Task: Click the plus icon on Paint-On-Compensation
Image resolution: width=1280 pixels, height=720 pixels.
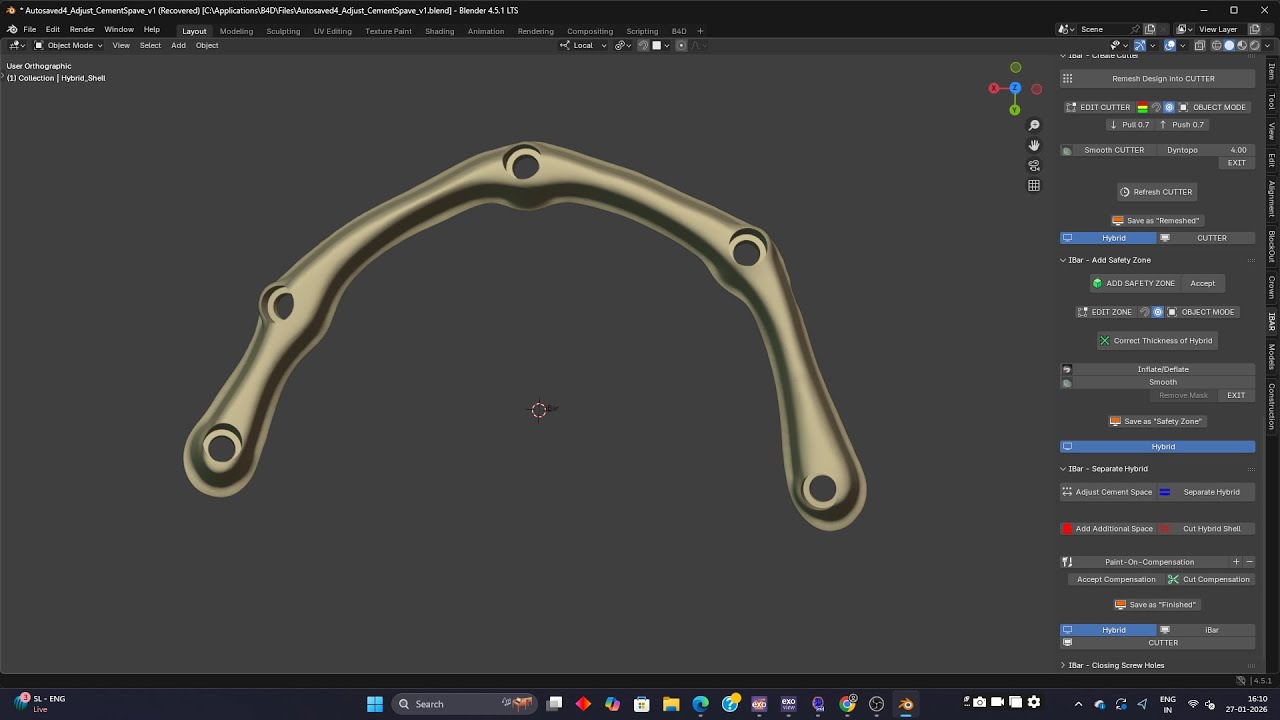Action: [1236, 562]
